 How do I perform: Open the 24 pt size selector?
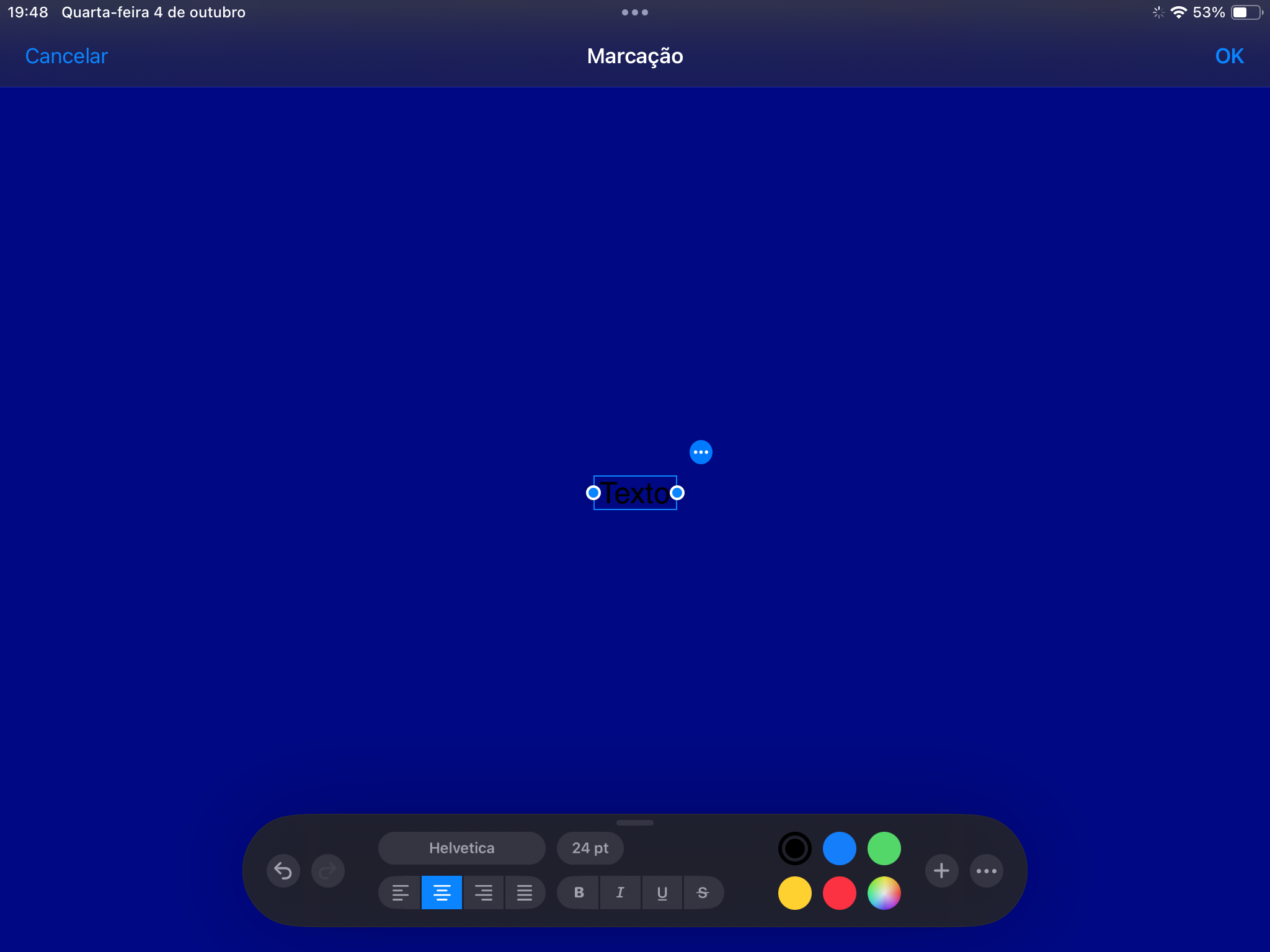590,848
